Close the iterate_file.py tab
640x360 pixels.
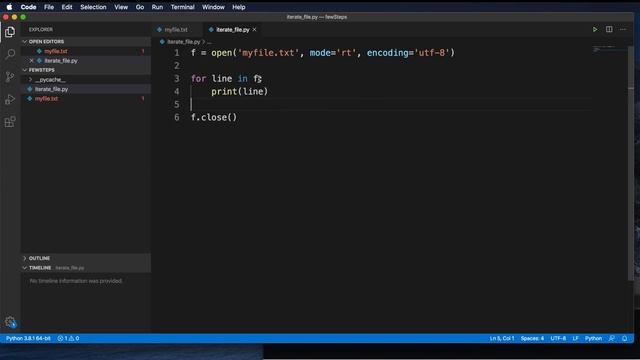tap(254, 29)
